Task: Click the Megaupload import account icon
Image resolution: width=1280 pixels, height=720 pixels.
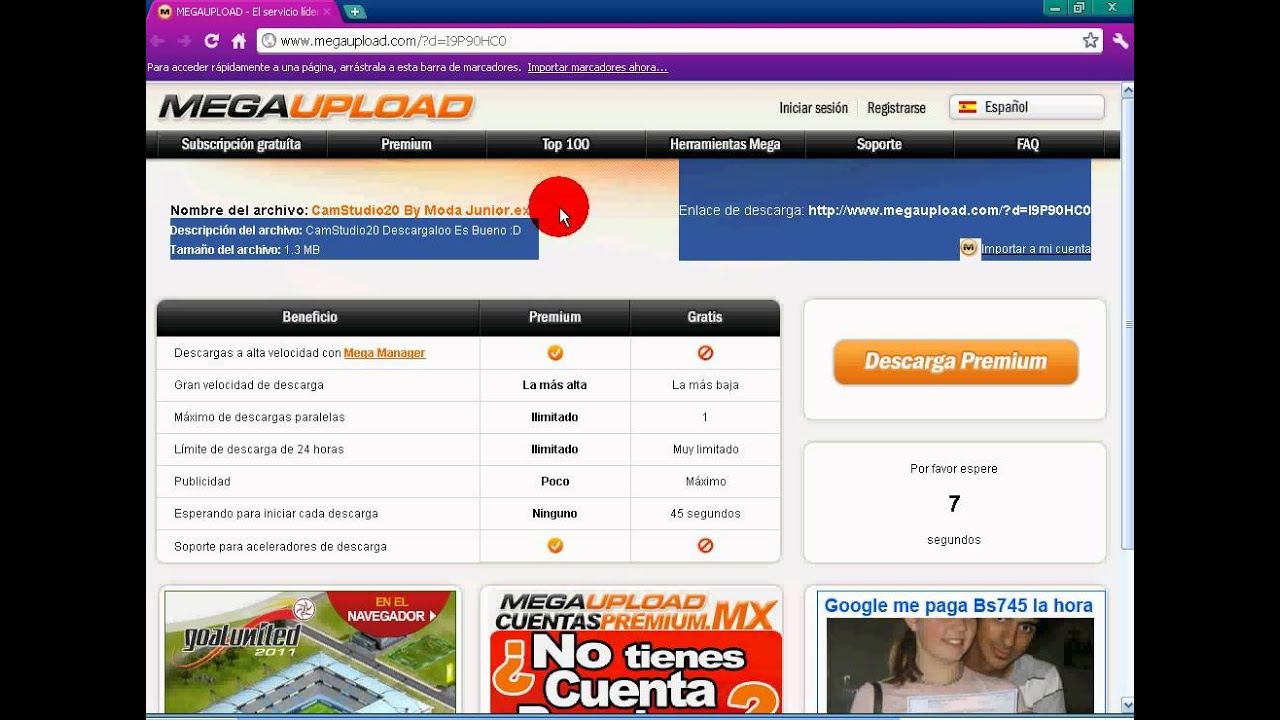Action: [969, 248]
